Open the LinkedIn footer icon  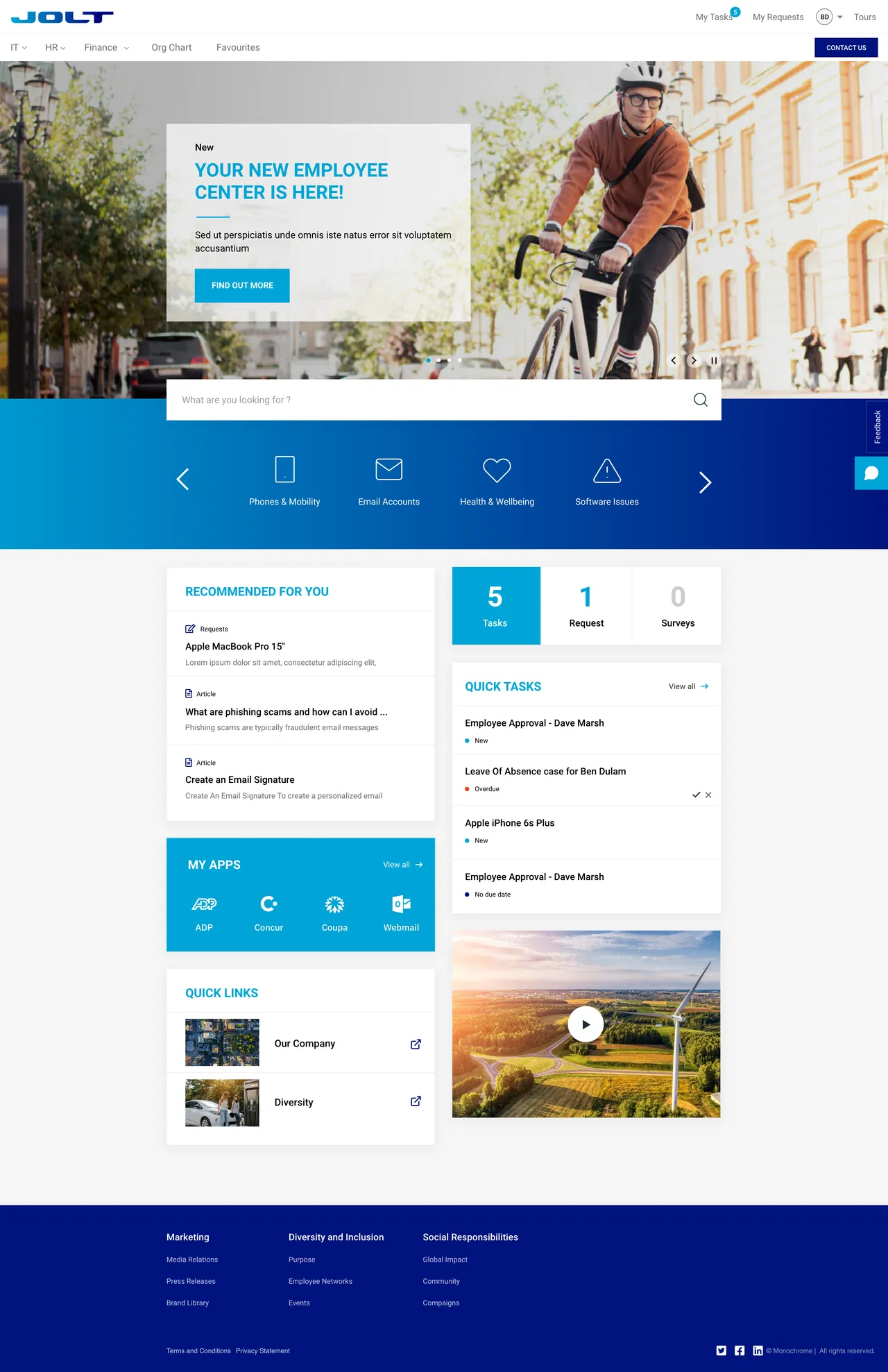click(758, 1350)
